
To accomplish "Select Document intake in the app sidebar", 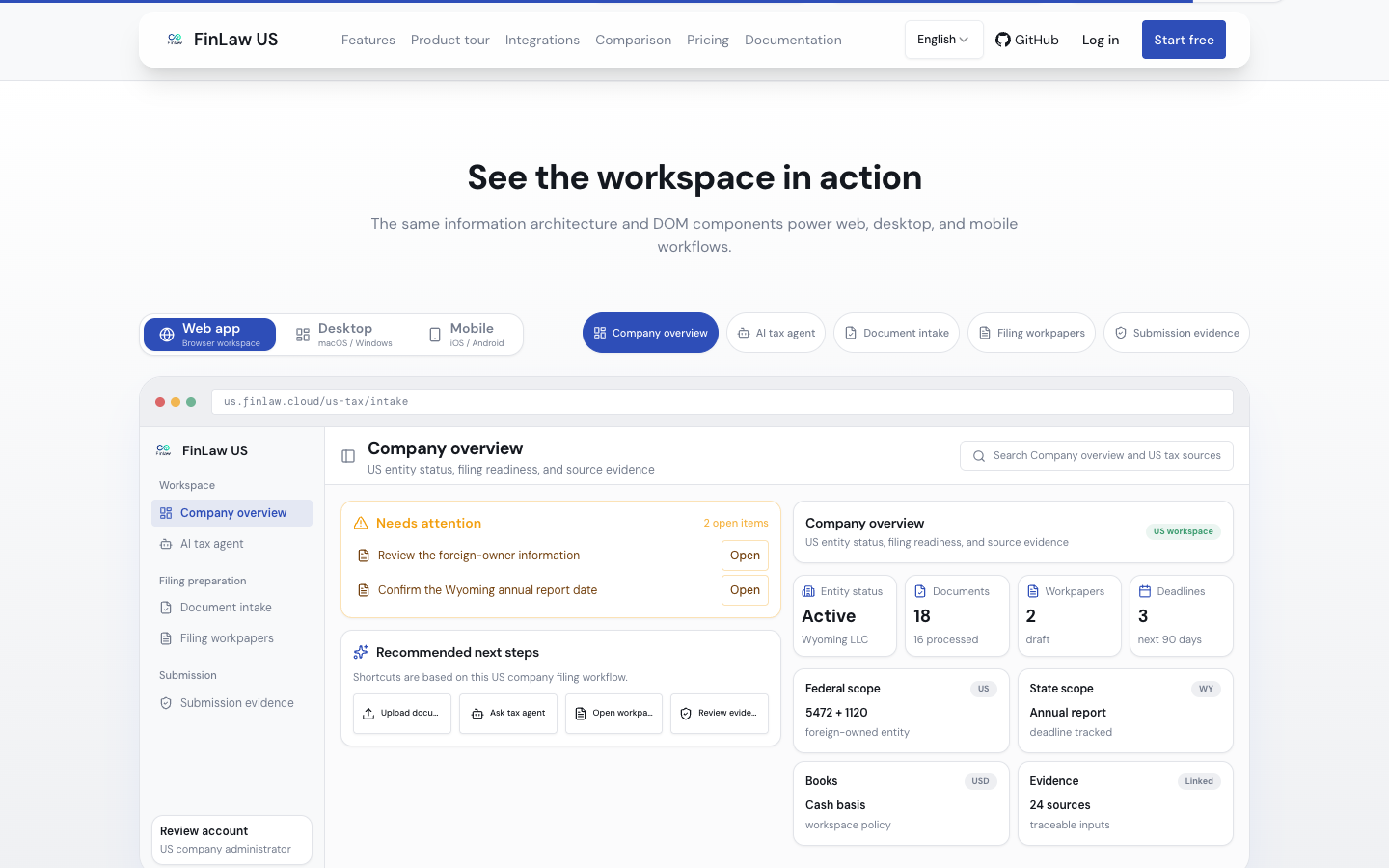I will [231, 608].
